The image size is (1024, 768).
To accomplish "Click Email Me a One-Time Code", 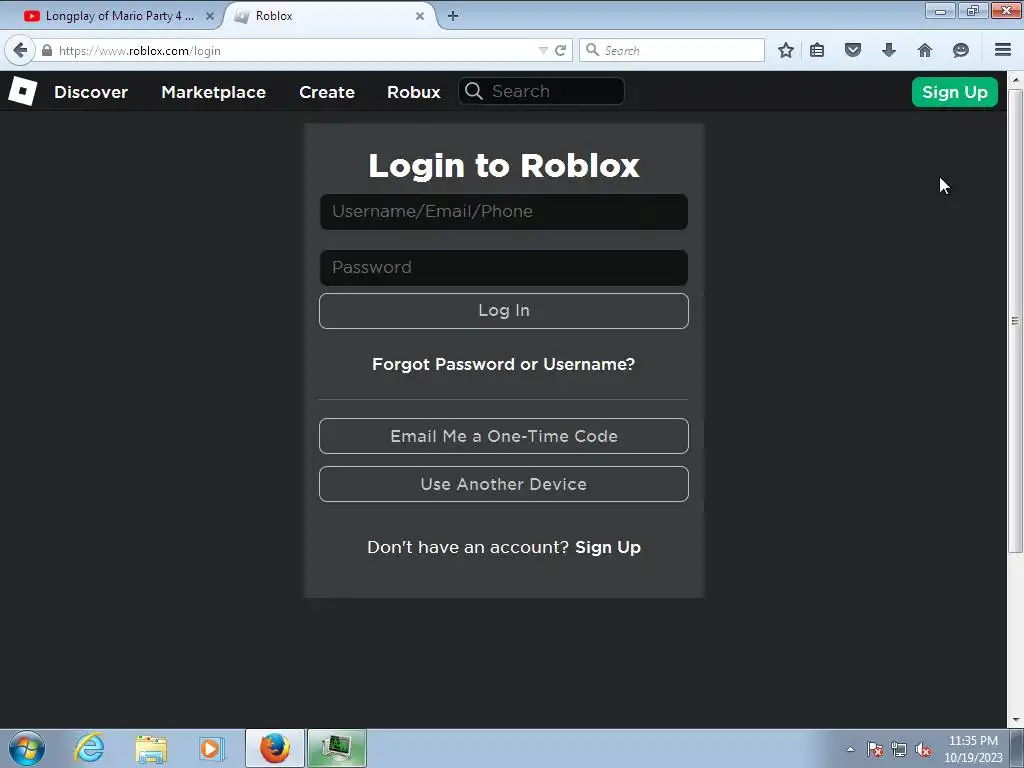I will 504,436.
